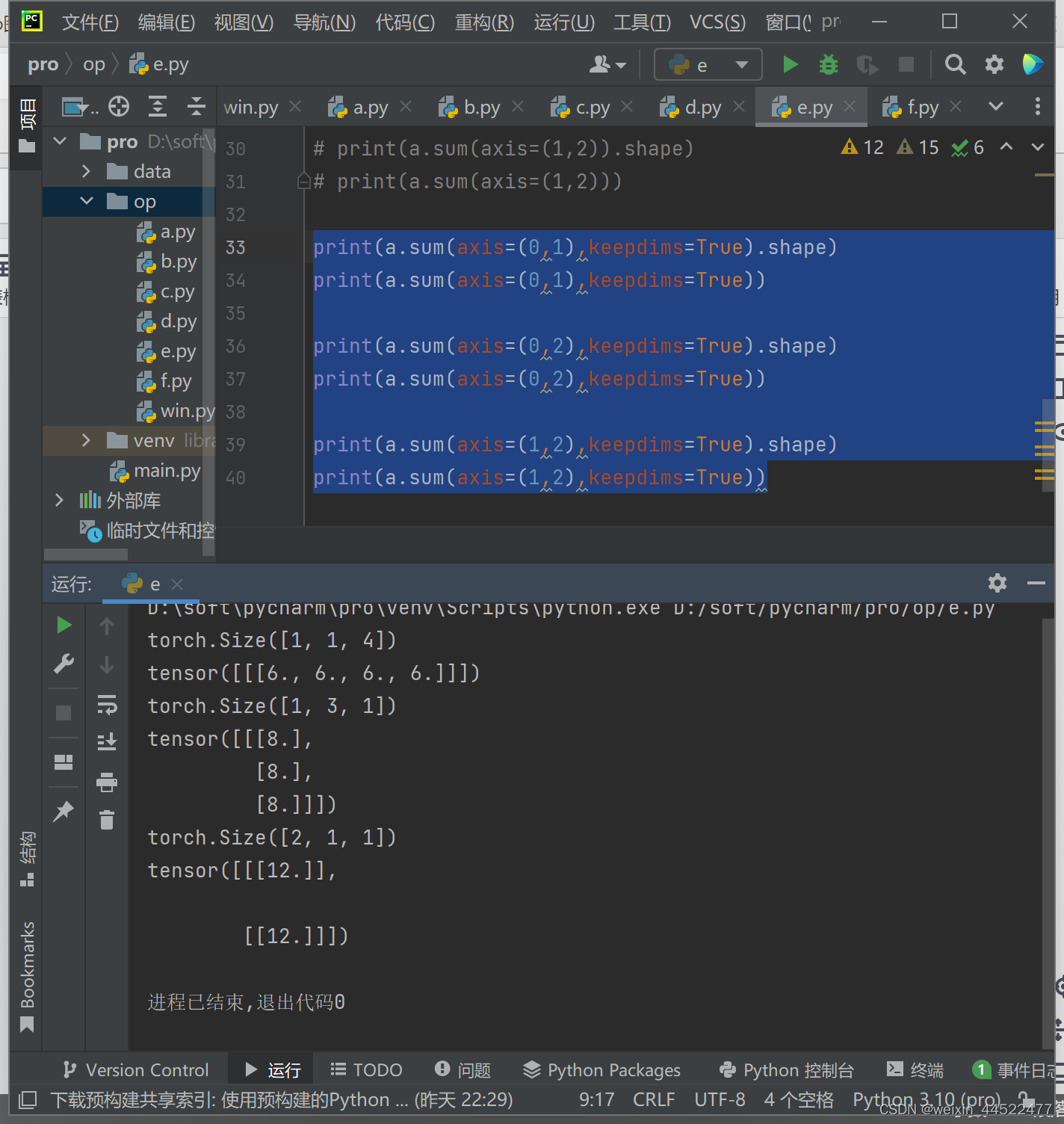Stop process in run tool window

click(x=64, y=713)
